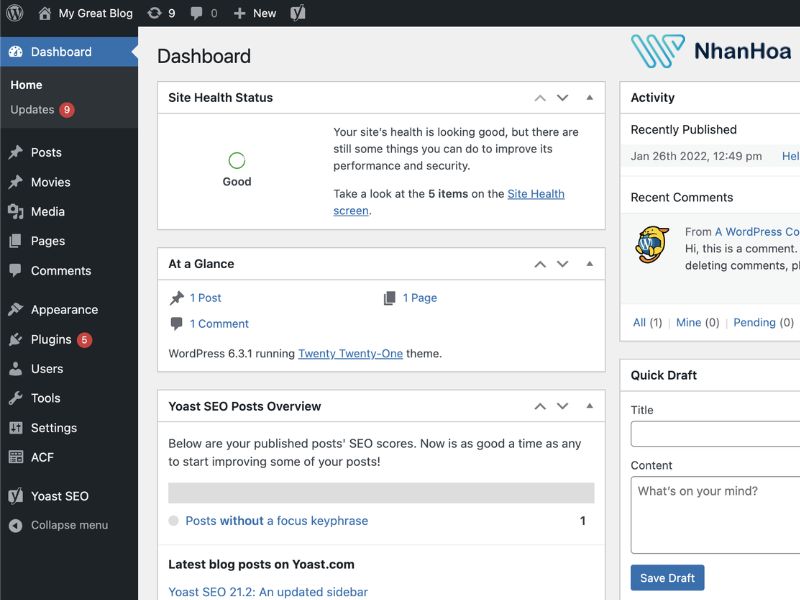Click the Save Draft button
The width and height of the screenshot is (800, 600).
point(667,578)
